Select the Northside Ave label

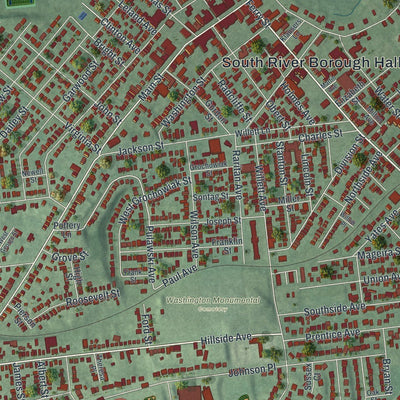pos(363,178)
